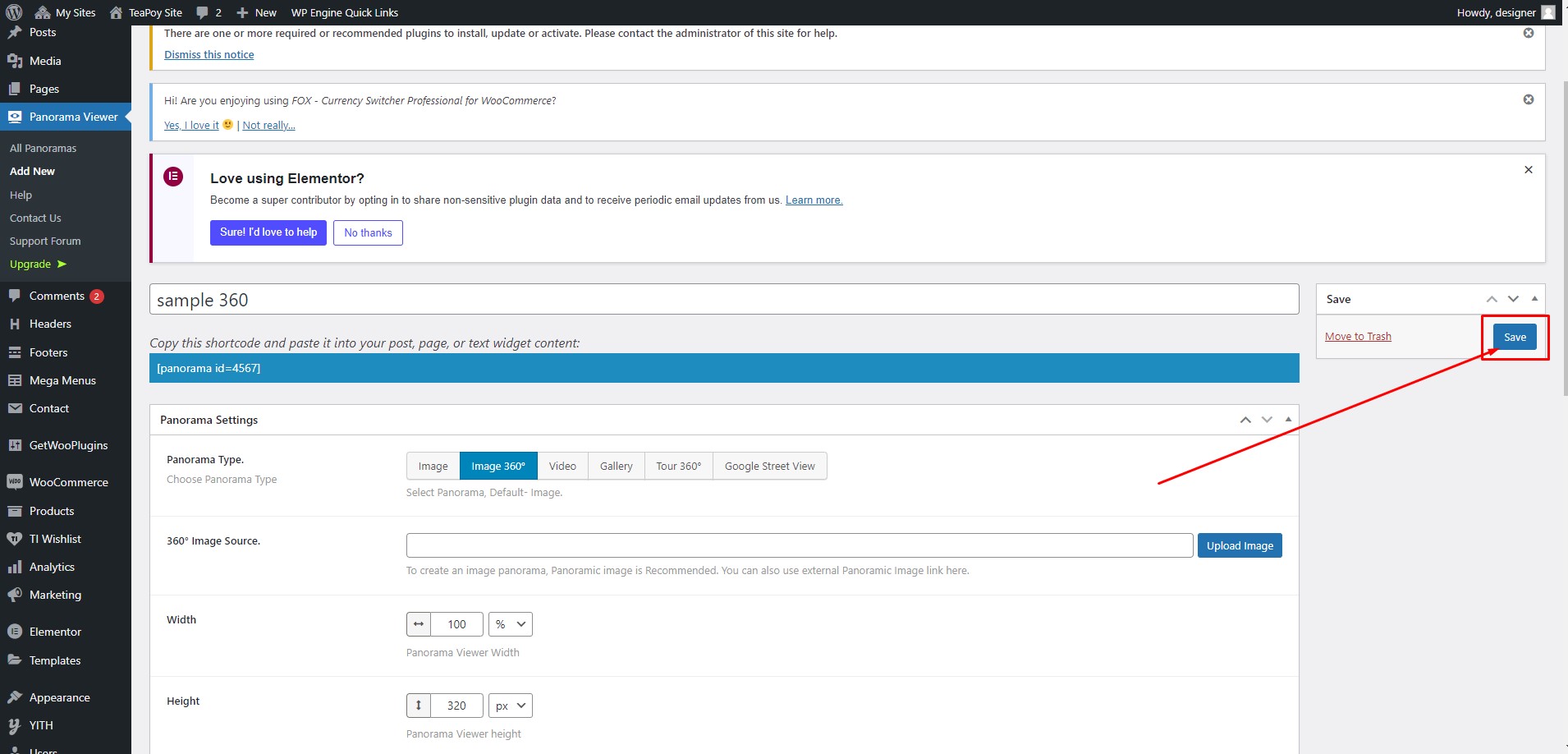Select Tour 360° panorama type
1568x754 pixels.
679,466
